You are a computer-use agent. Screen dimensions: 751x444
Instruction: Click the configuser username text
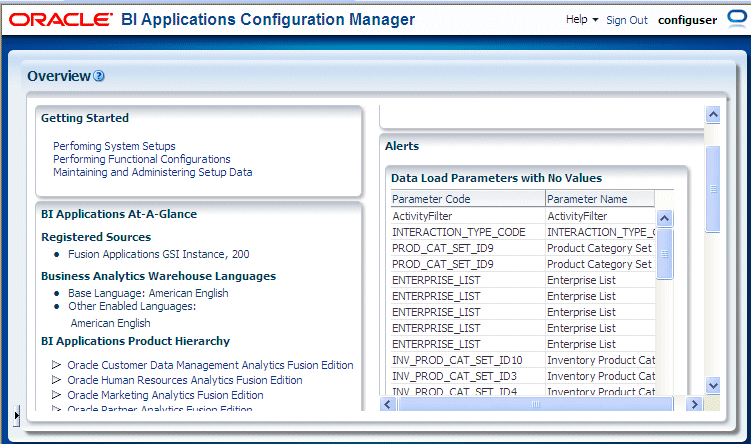pos(687,20)
